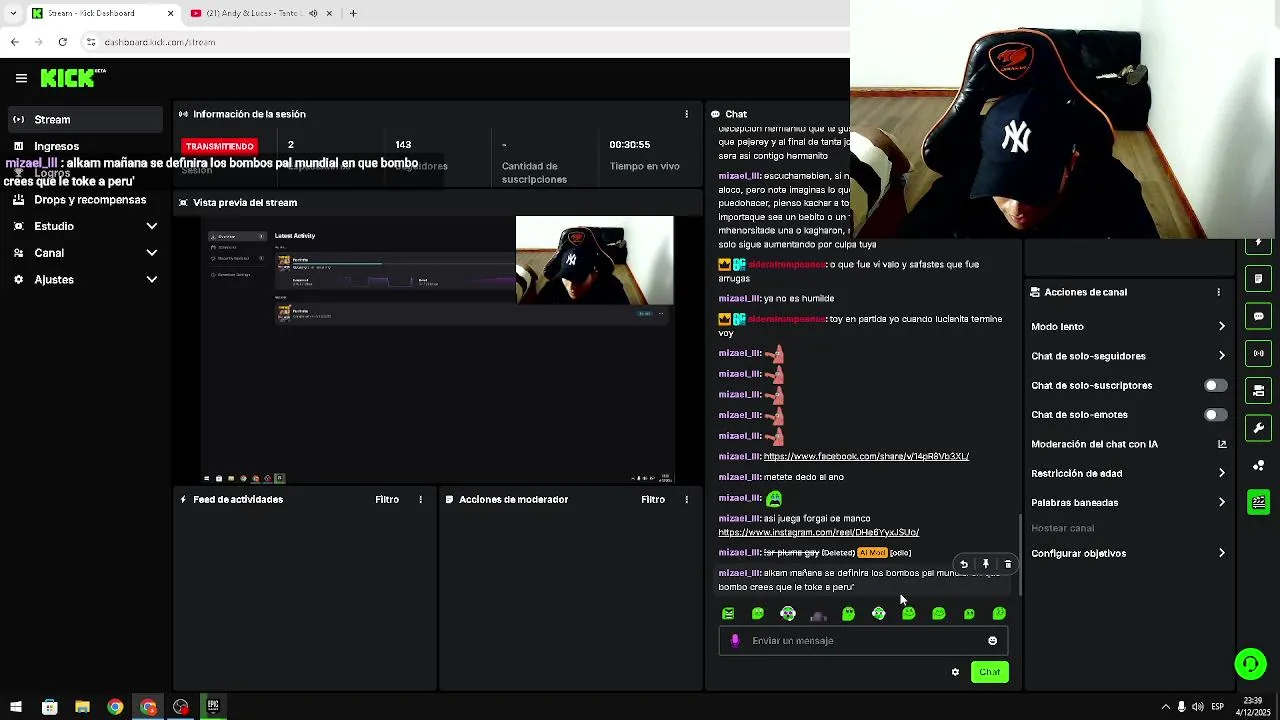Click the reply arrow on hovered chat message
The height and width of the screenshot is (720, 1280).
(x=964, y=564)
